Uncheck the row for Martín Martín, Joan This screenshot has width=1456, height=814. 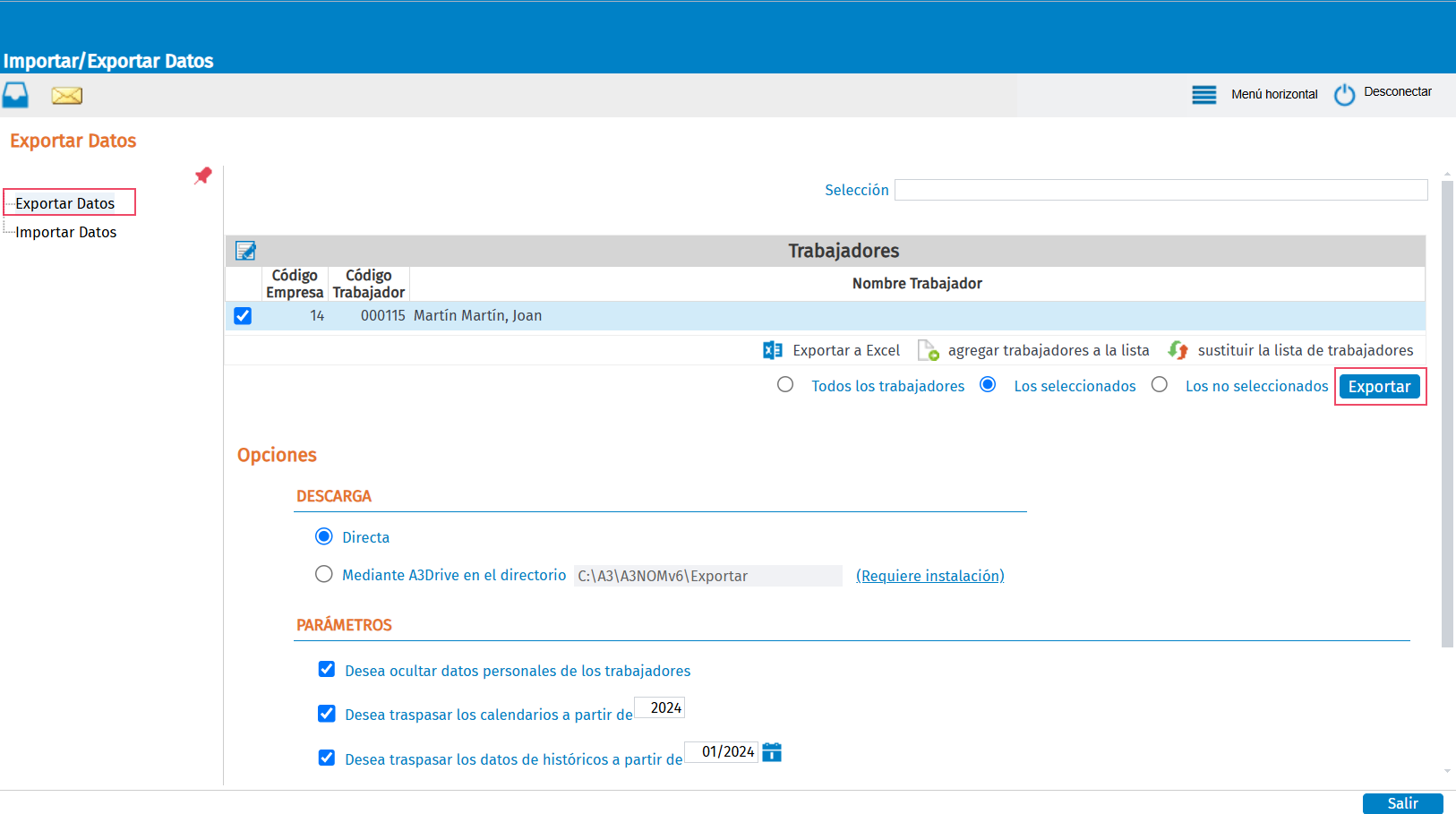pos(243,315)
